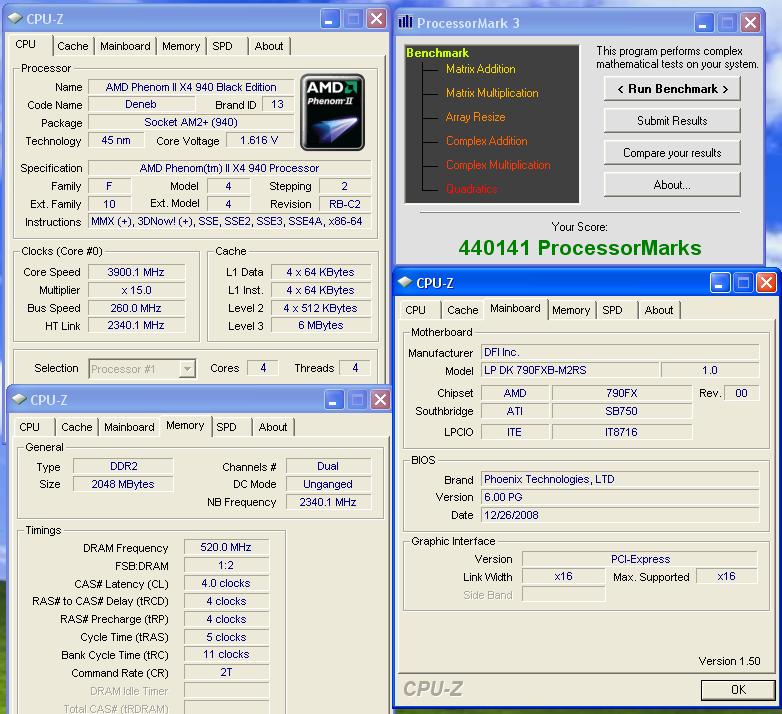Select Complex Addition benchmark item
782x714 pixels.
coord(486,141)
